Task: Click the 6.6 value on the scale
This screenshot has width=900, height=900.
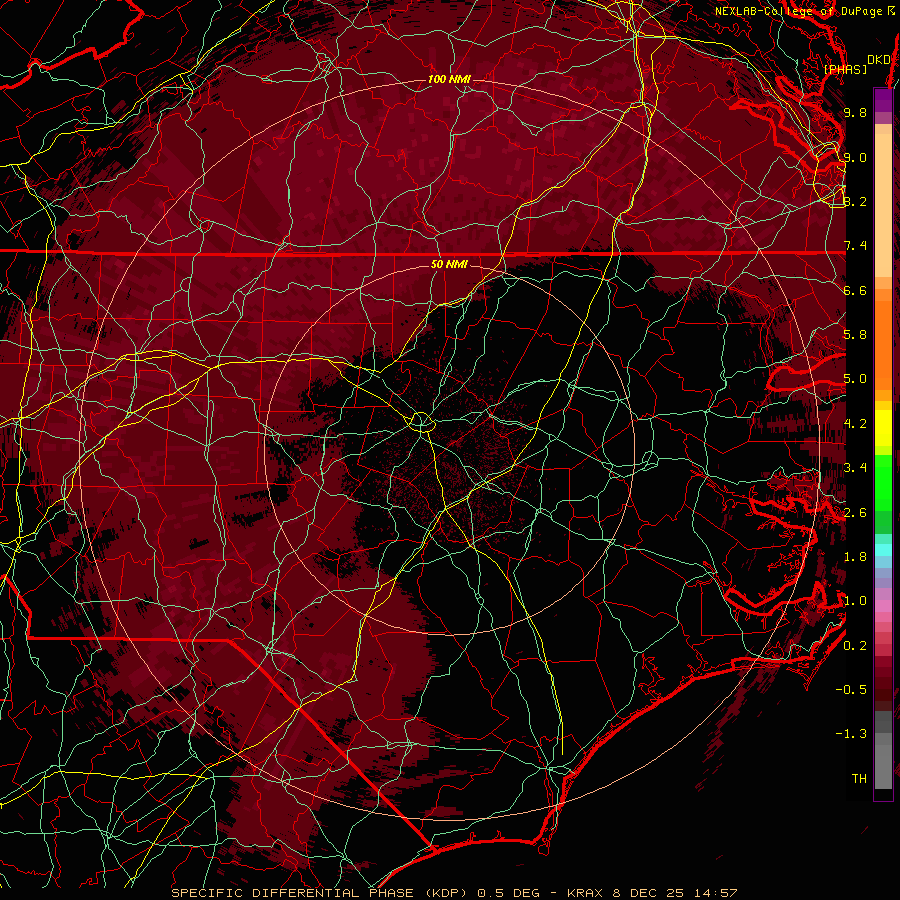Action: point(855,290)
